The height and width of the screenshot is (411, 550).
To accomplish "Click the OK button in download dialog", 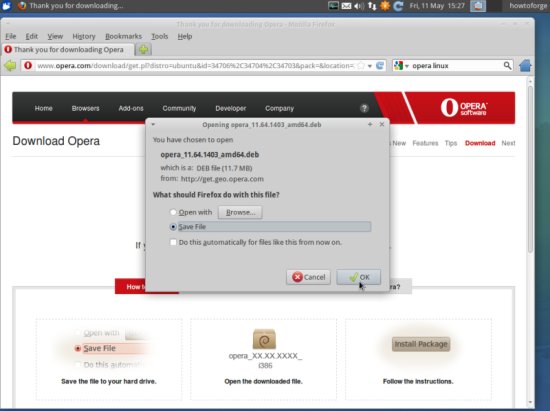I will (x=358, y=277).
